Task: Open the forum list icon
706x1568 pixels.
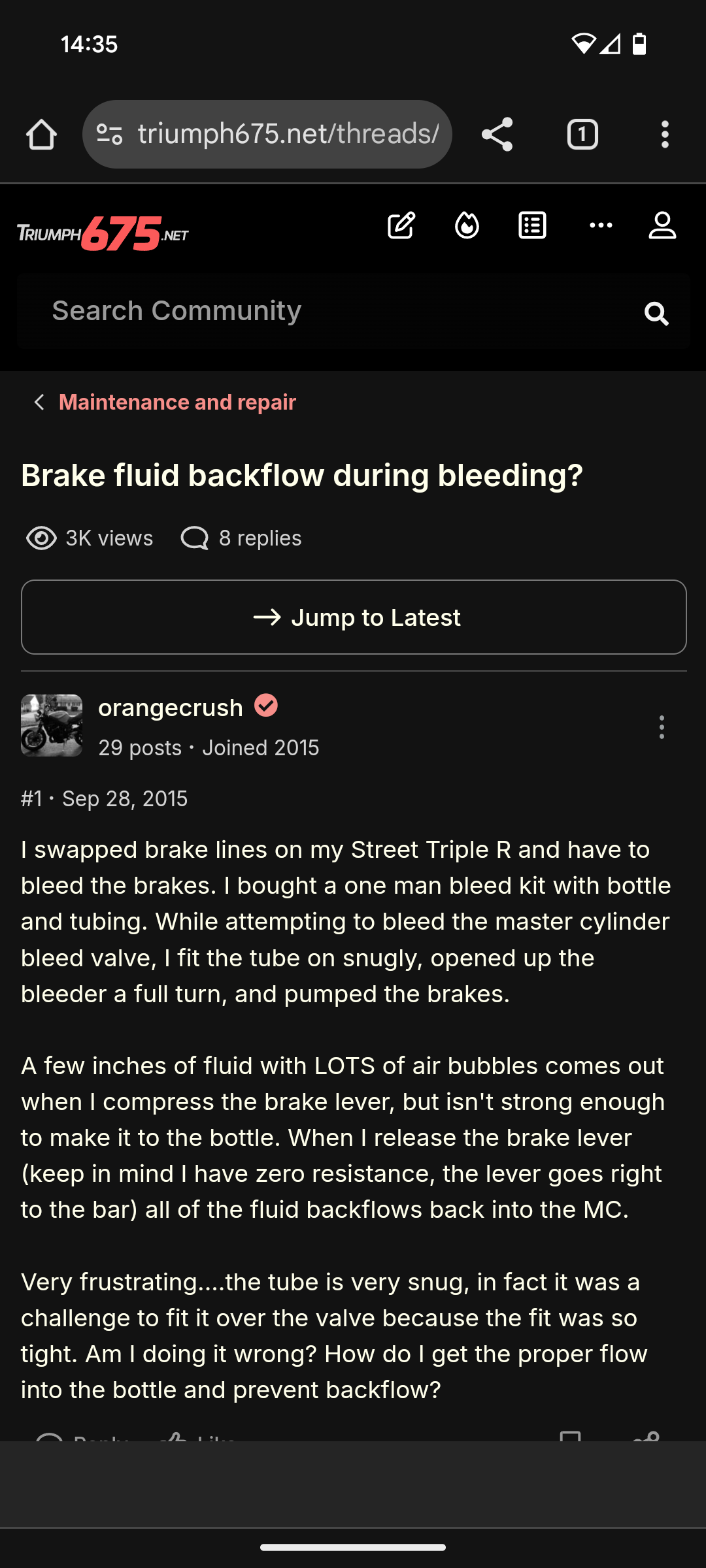Action: tap(532, 226)
